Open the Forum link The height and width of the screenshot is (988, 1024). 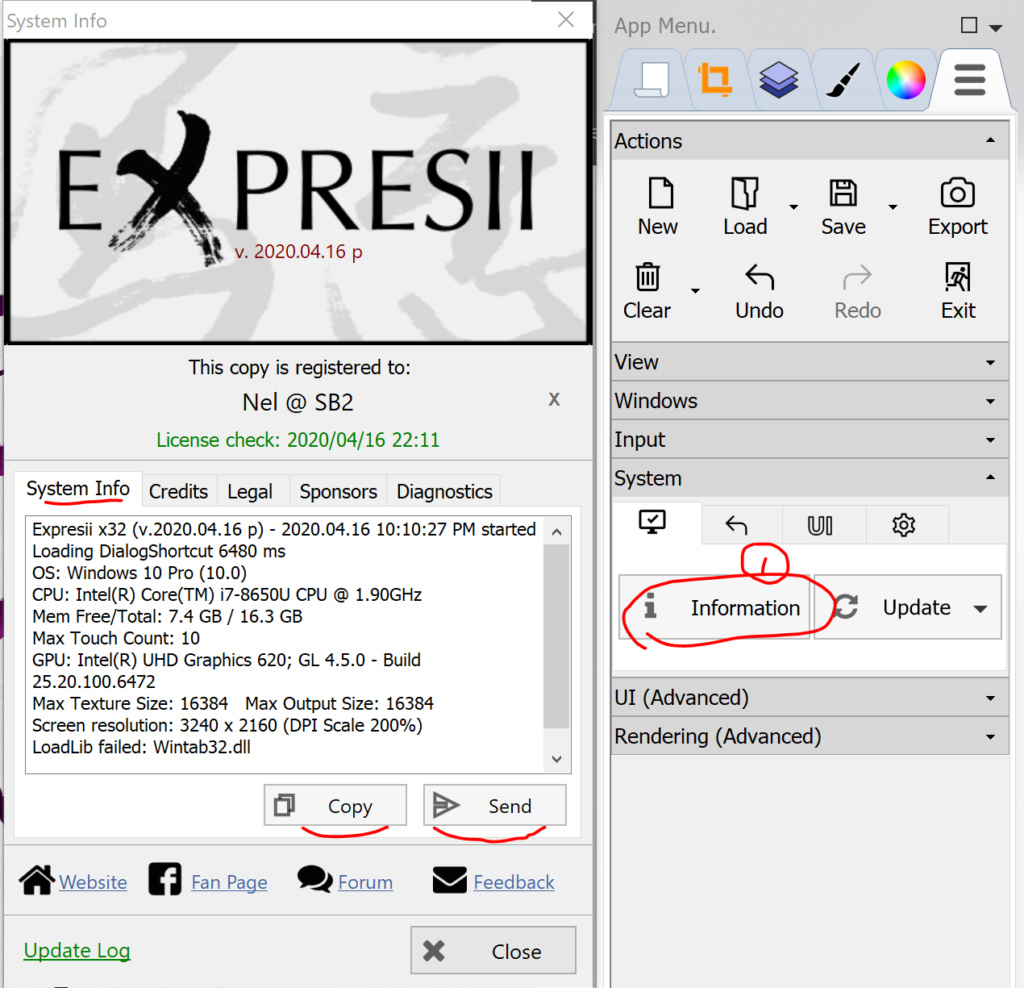point(366,882)
